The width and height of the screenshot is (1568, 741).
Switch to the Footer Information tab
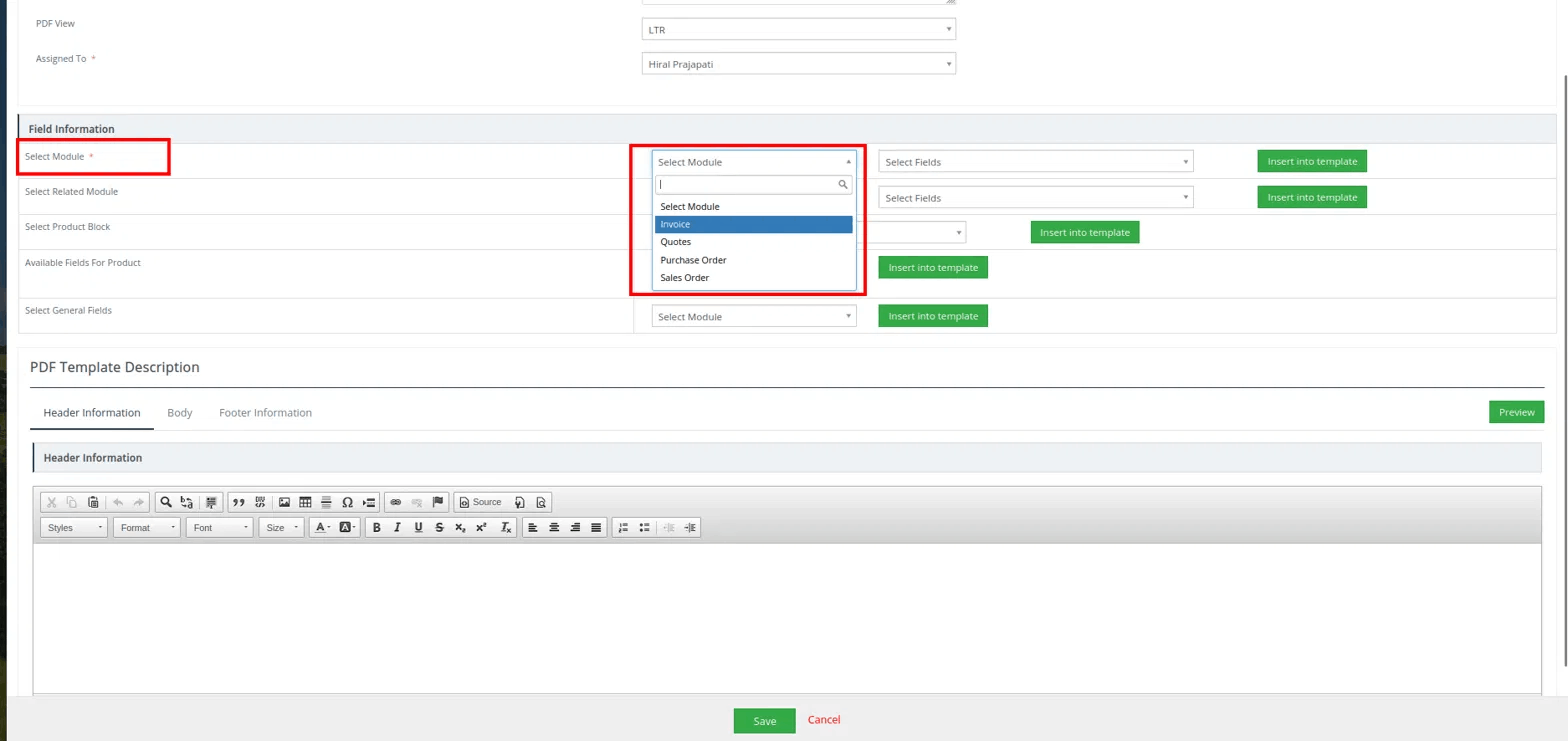pyautogui.click(x=265, y=412)
